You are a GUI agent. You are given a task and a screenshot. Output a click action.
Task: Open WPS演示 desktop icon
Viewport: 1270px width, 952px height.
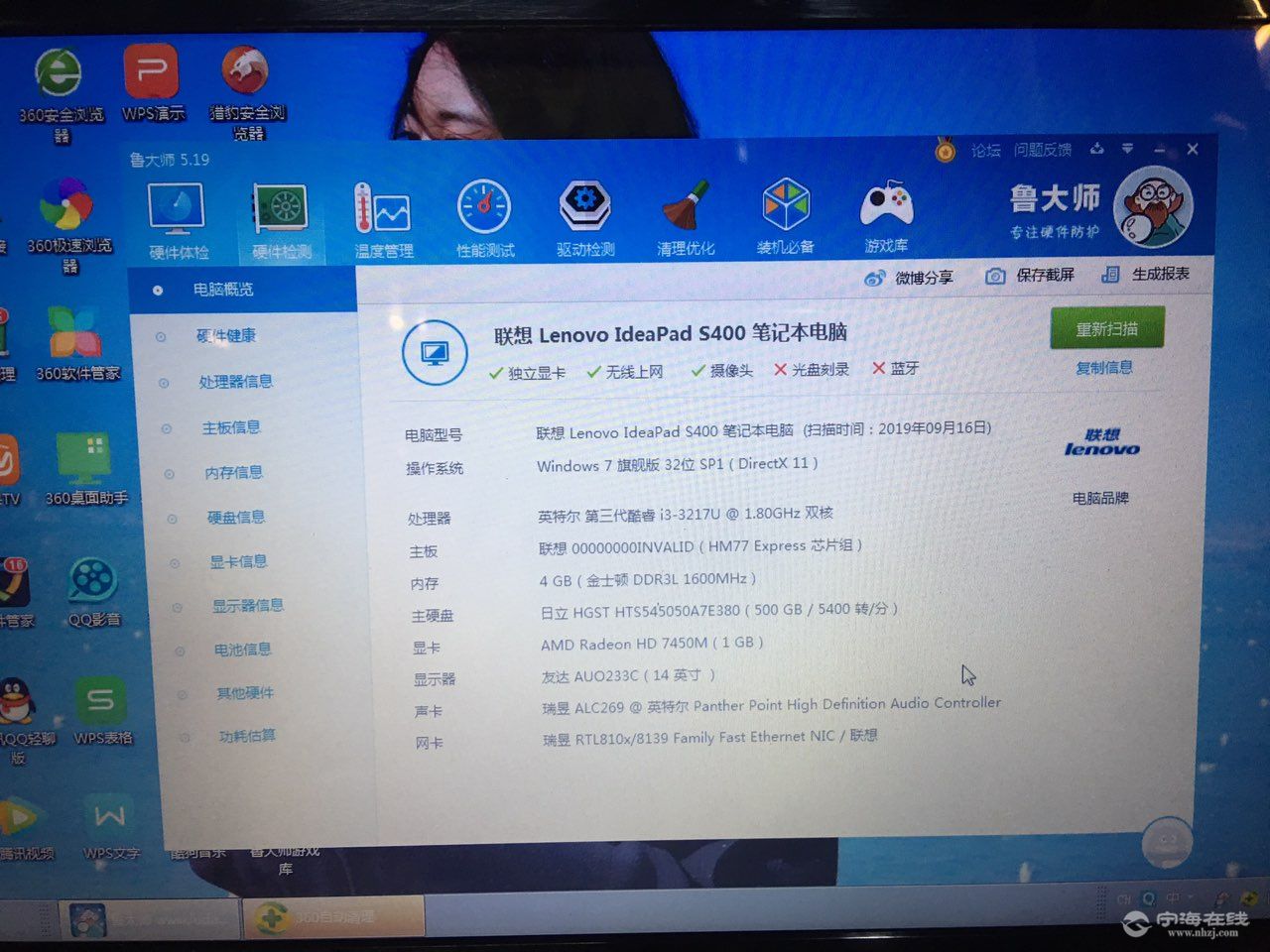pos(152,83)
